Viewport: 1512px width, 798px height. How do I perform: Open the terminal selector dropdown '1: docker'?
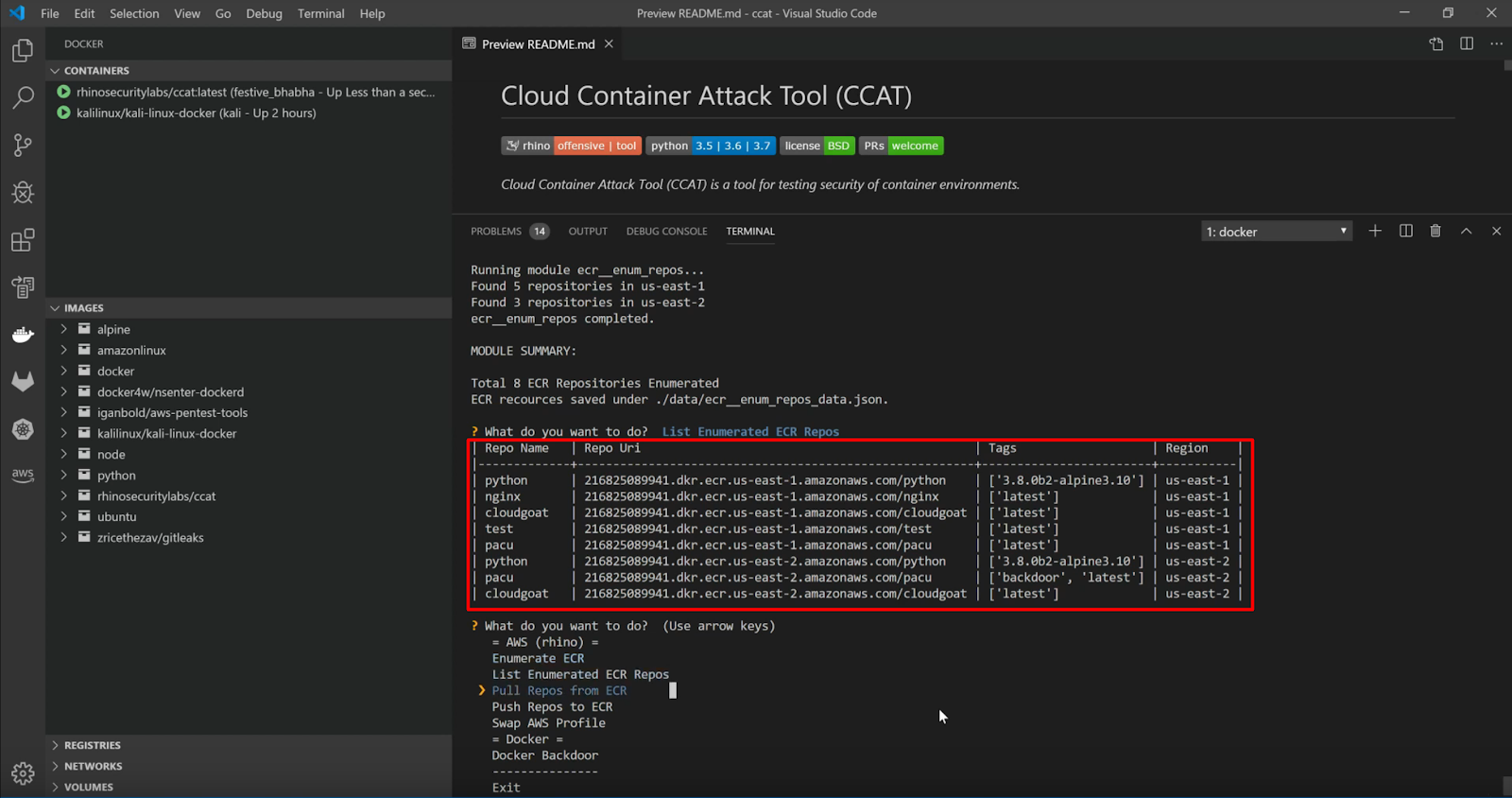click(1277, 232)
